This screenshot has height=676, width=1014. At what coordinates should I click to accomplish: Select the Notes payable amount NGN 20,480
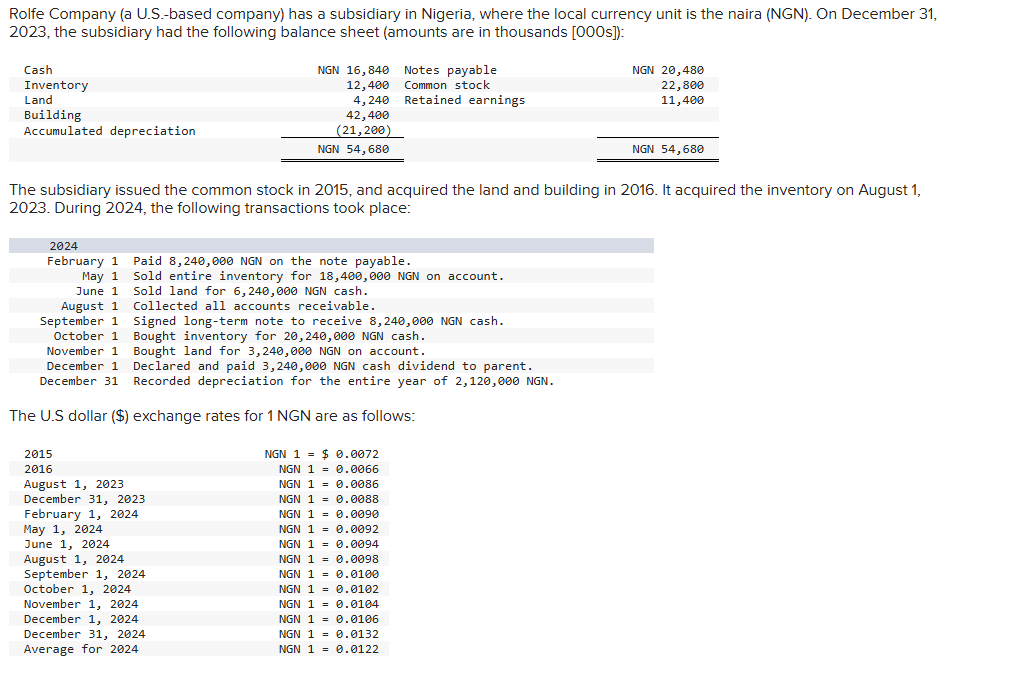(667, 70)
